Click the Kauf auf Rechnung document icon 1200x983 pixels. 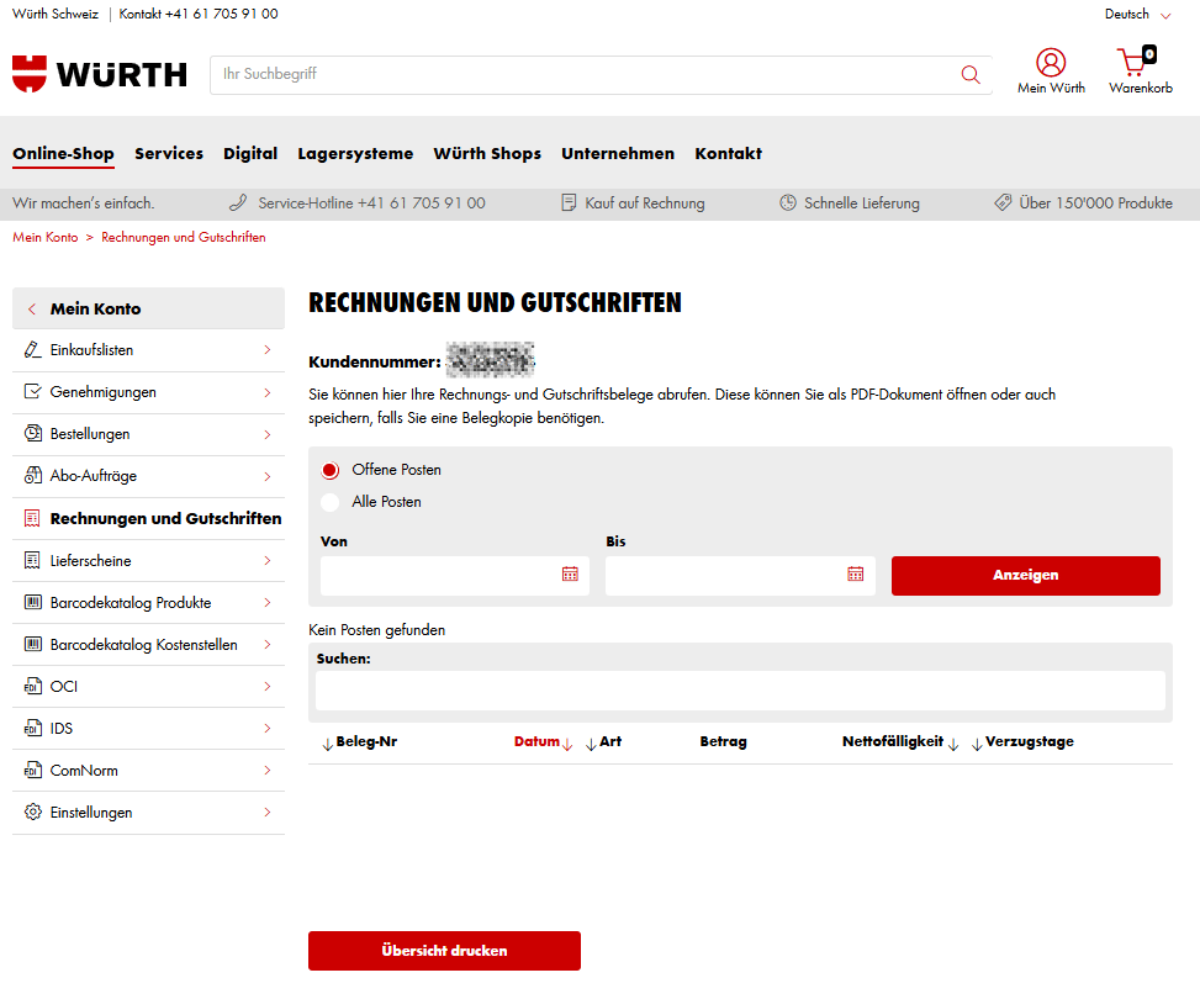[569, 203]
